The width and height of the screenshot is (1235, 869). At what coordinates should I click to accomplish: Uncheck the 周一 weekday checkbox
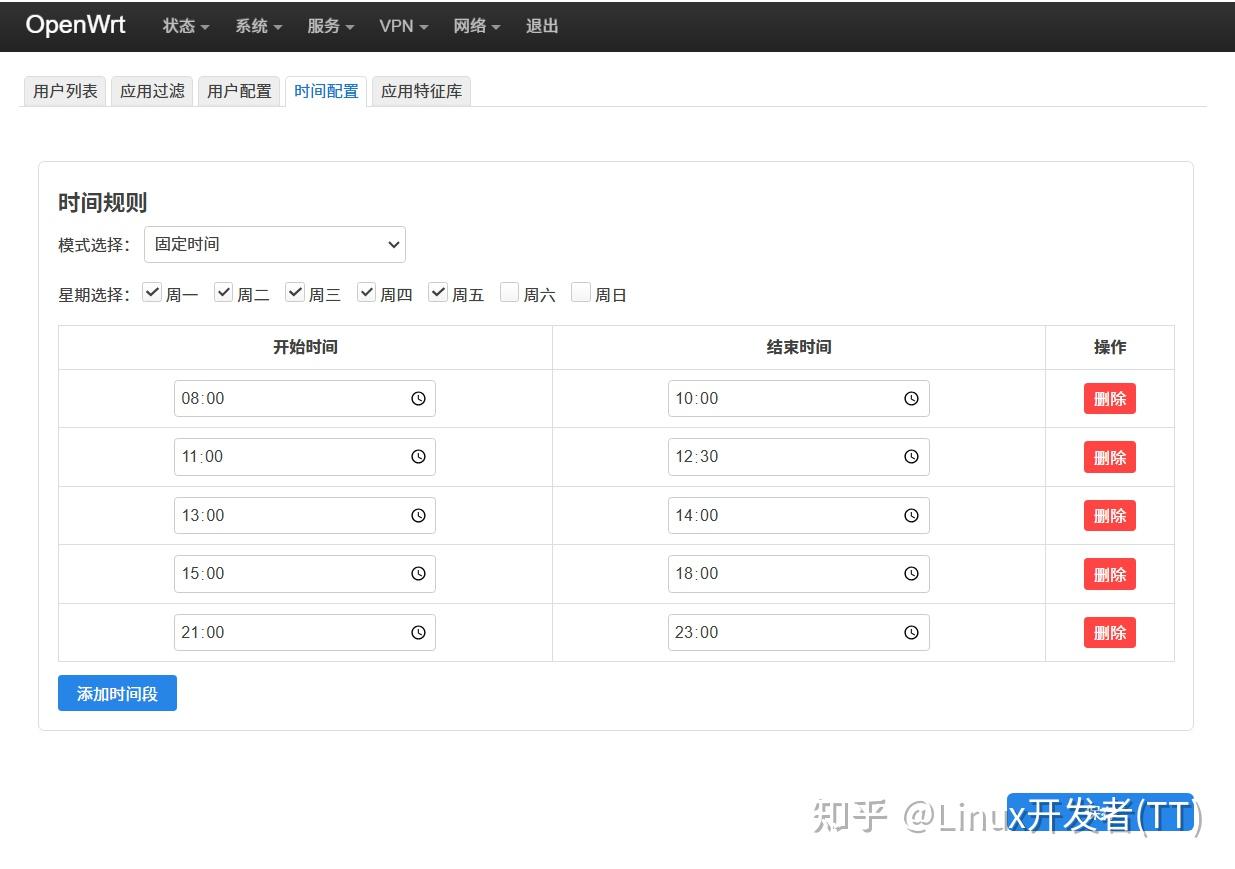coord(152,292)
